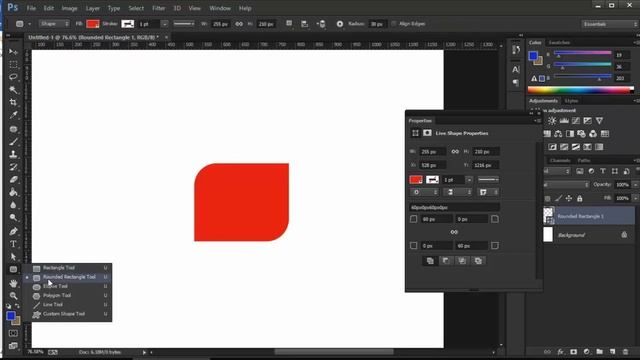Click Brightness/Contrast adjustment sun icon
Screen dimensions: 640x360
tap(552, 120)
